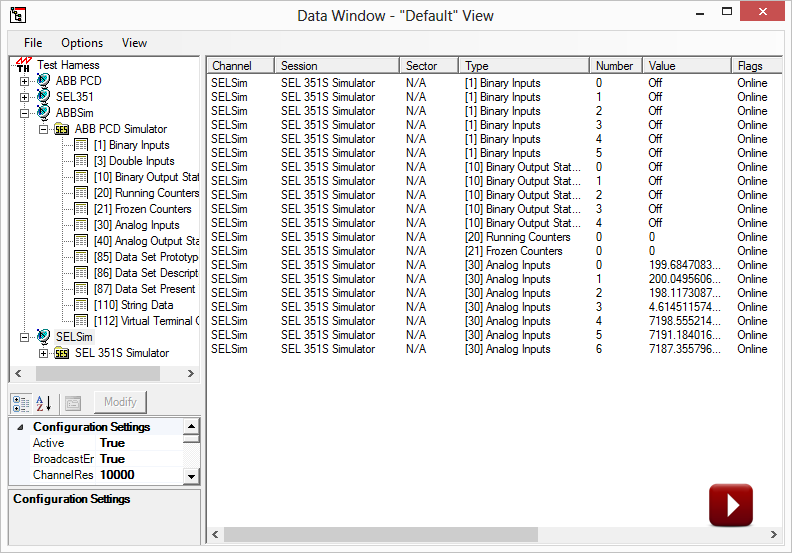This screenshot has width=792, height=553.
Task: Click the [112] Virtual Terminal table icon
Action: click(81, 321)
